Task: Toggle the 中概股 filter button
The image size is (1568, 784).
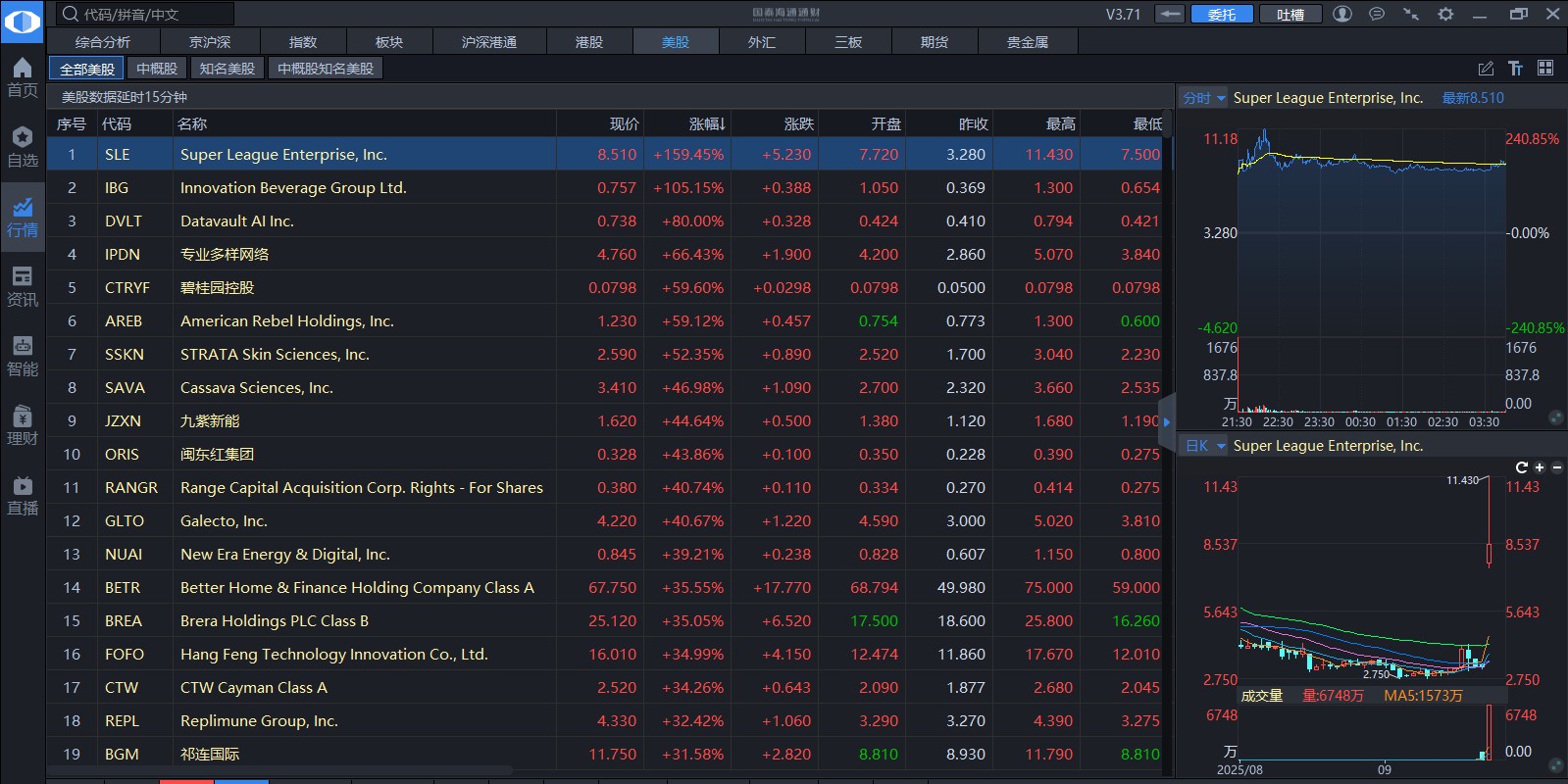Action: [x=157, y=69]
